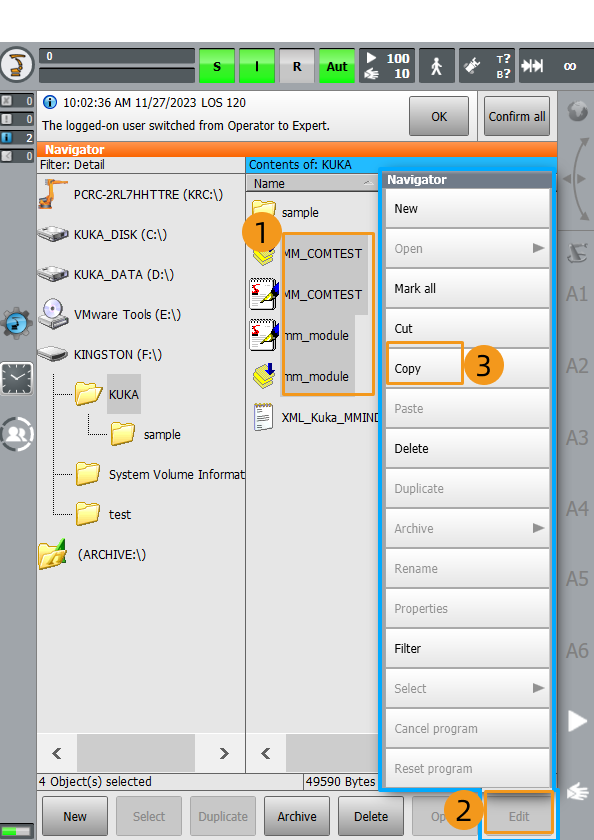Select KUKA_DISK (C:\) drive
Image resolution: width=594 pixels, height=840 pixels.
tap(102, 234)
